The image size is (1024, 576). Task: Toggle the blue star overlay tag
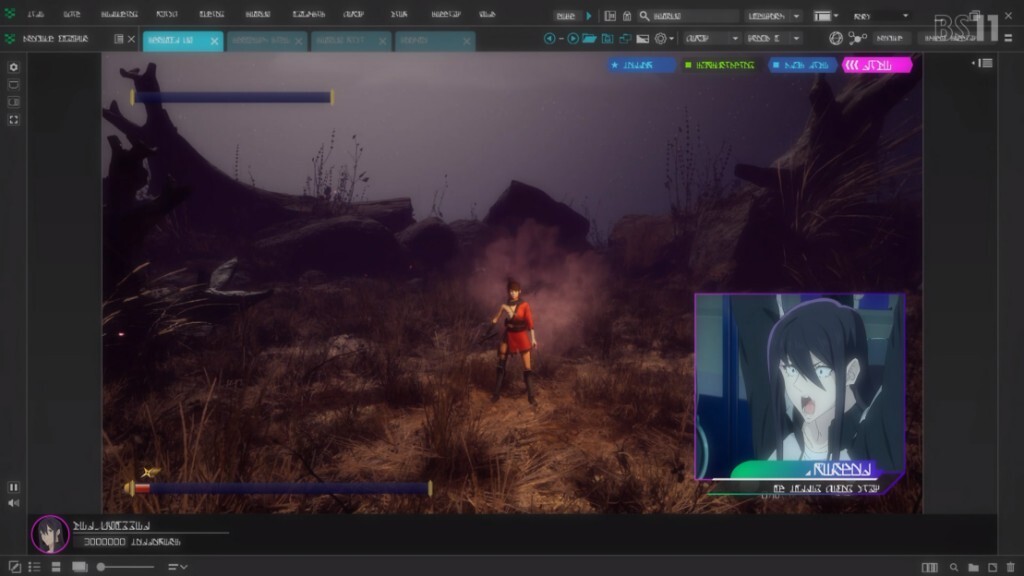(641, 65)
